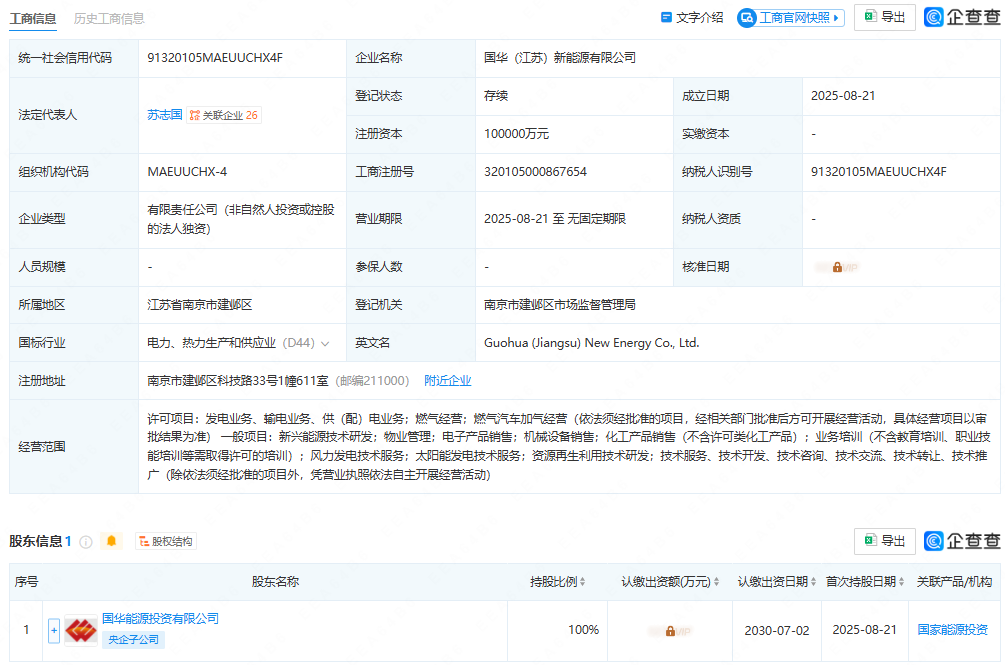Click the yellow bell notification icon
The height and width of the screenshot is (665, 1005).
coord(112,541)
